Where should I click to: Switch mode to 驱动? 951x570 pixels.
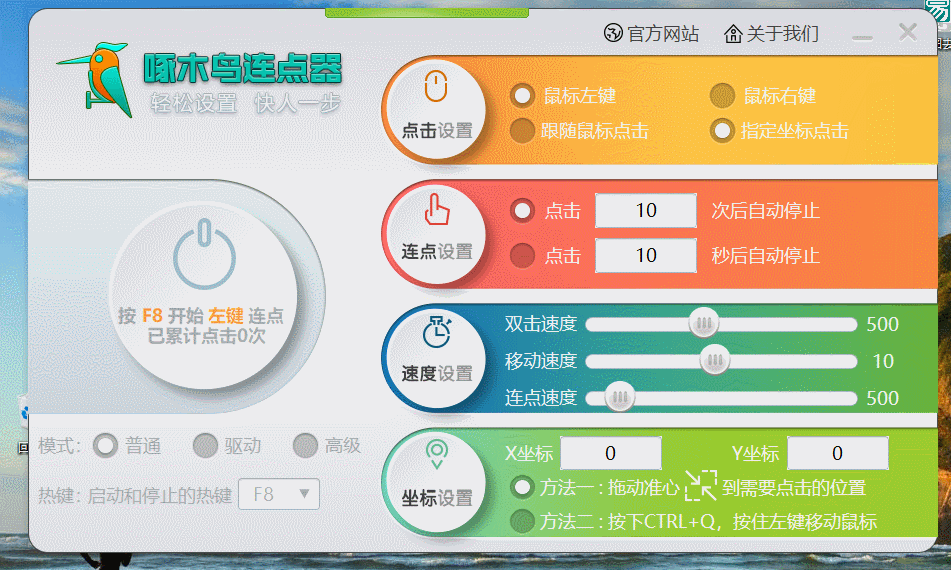pyautogui.click(x=205, y=446)
